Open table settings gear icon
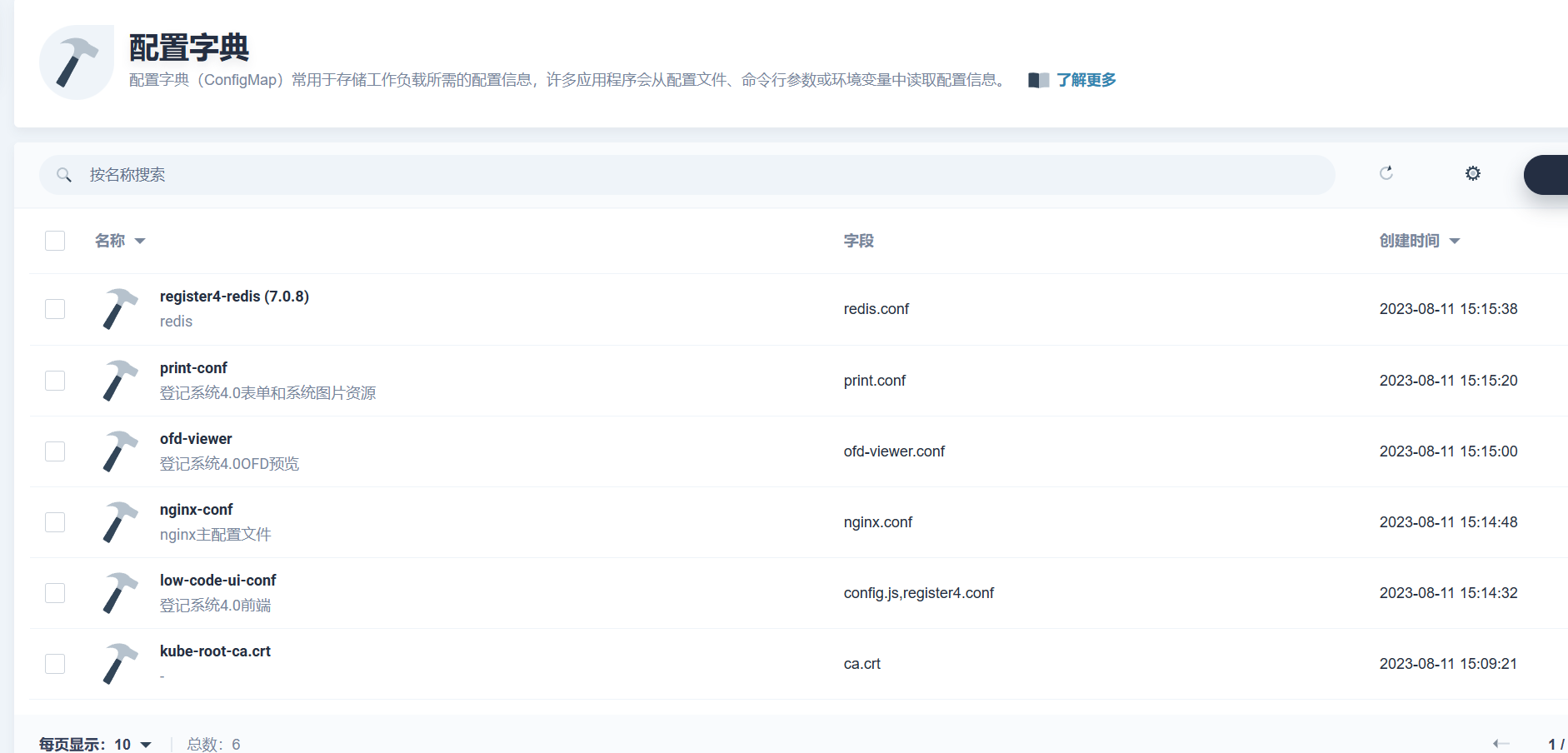Viewport: 1568px width, 753px height. [x=1473, y=173]
